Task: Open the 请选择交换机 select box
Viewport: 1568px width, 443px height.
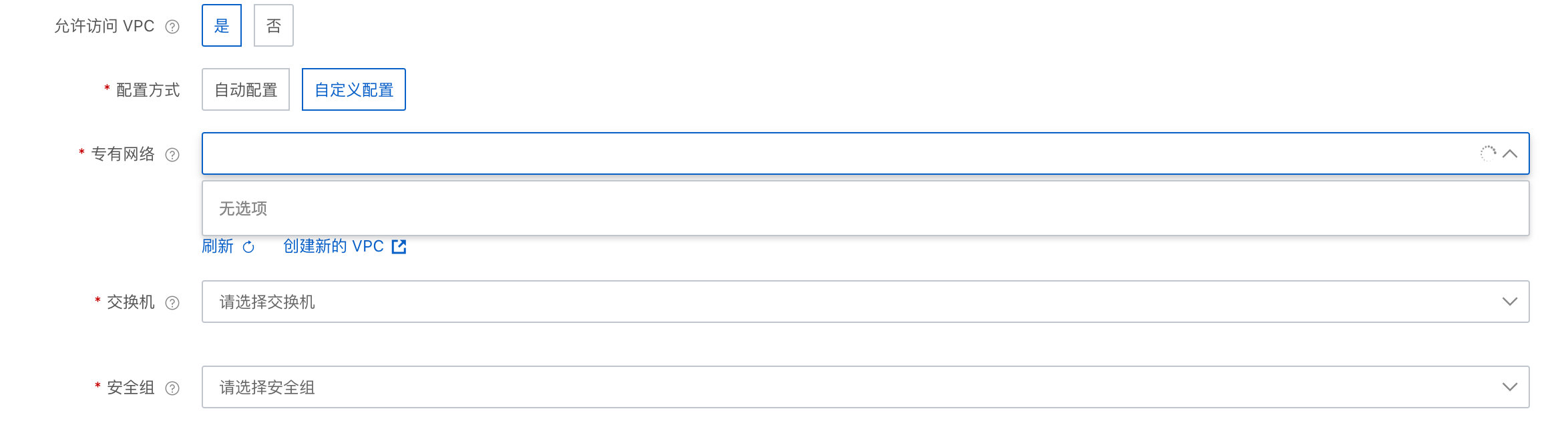Action: coord(865,302)
